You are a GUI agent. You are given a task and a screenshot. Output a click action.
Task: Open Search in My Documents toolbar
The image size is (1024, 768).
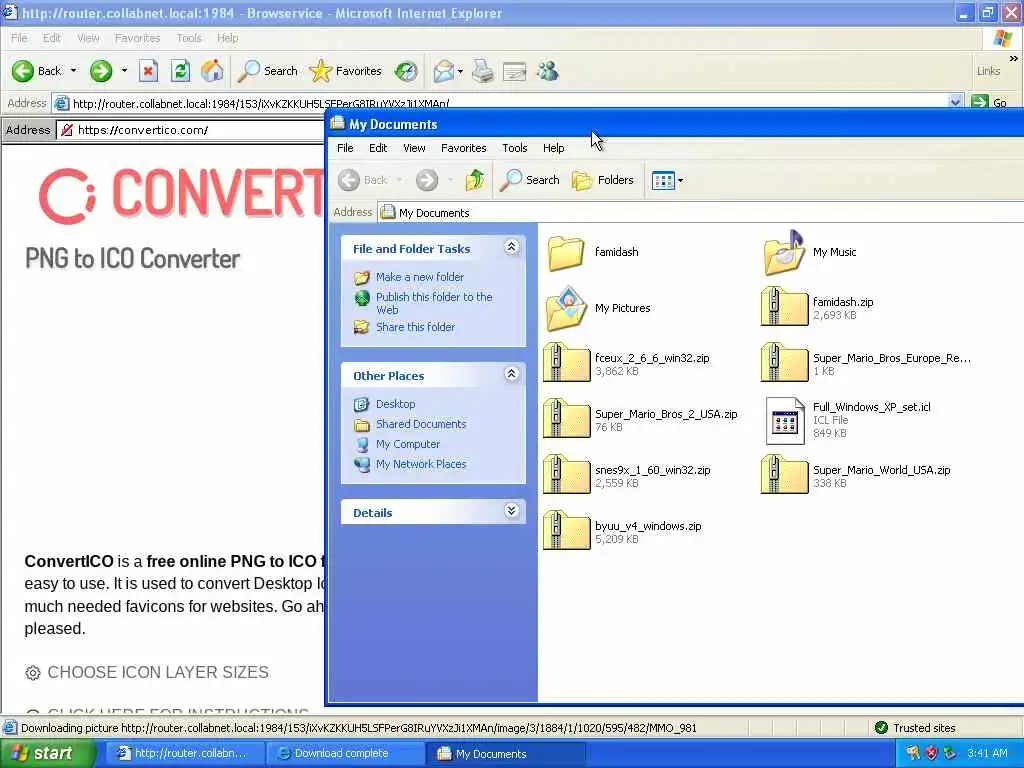click(x=530, y=180)
